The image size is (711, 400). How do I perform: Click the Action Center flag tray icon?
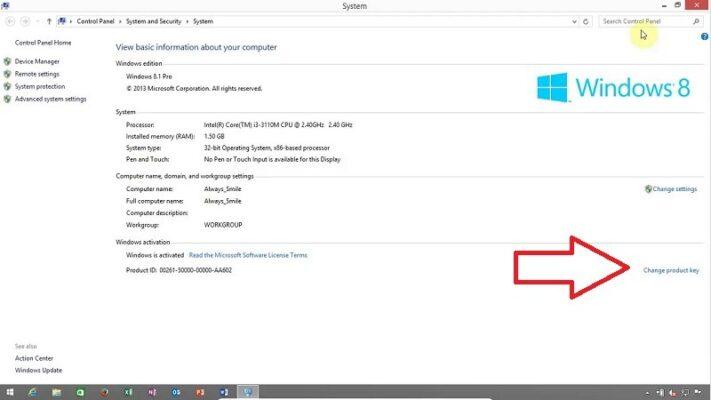click(698, 393)
